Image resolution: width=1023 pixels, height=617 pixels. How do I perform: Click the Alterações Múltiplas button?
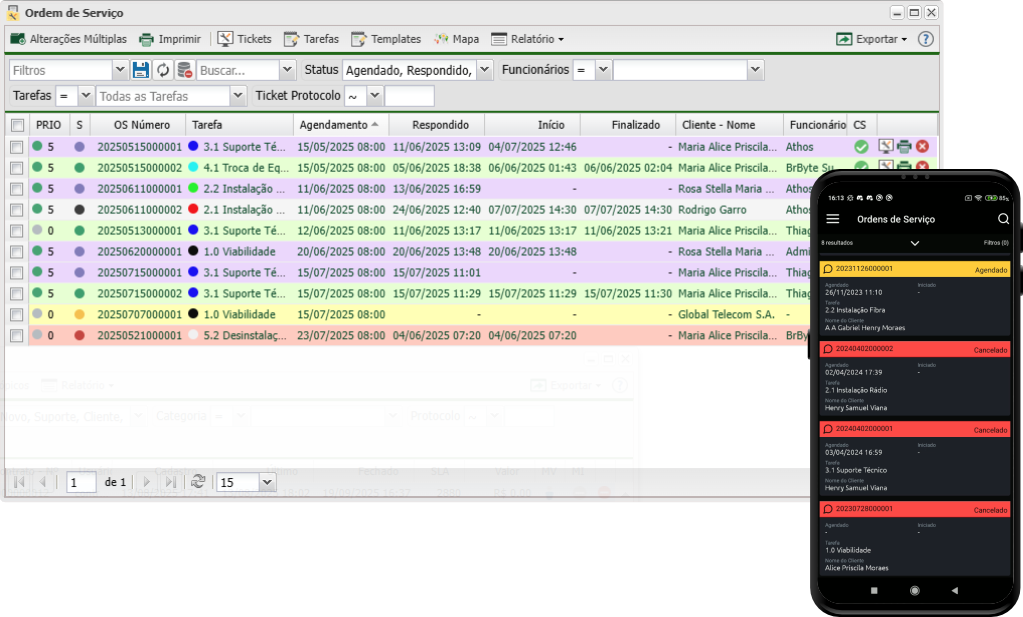click(68, 39)
